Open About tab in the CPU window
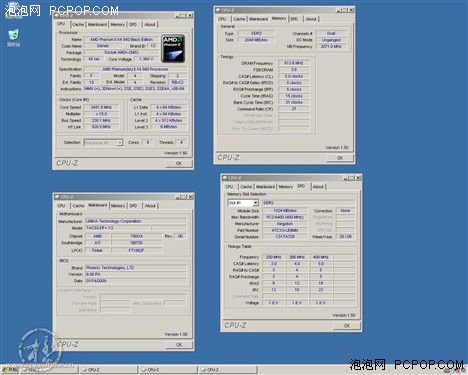The image size is (468, 375). point(150,24)
